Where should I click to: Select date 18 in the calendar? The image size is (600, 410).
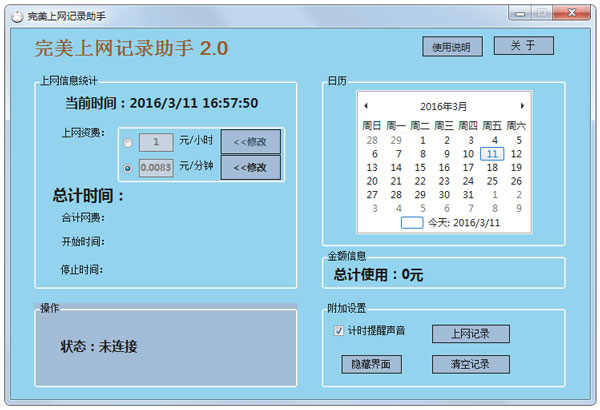click(492, 168)
